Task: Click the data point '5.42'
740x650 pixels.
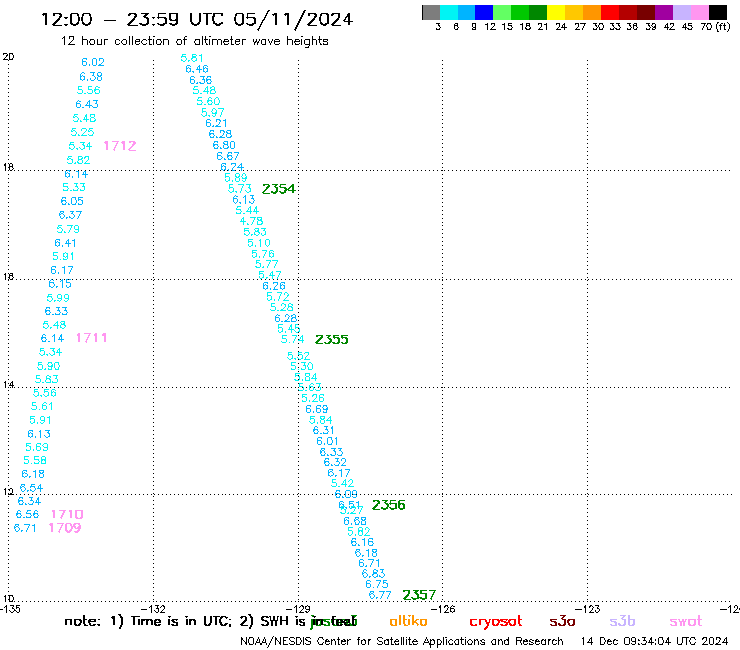Action: [x=342, y=483]
